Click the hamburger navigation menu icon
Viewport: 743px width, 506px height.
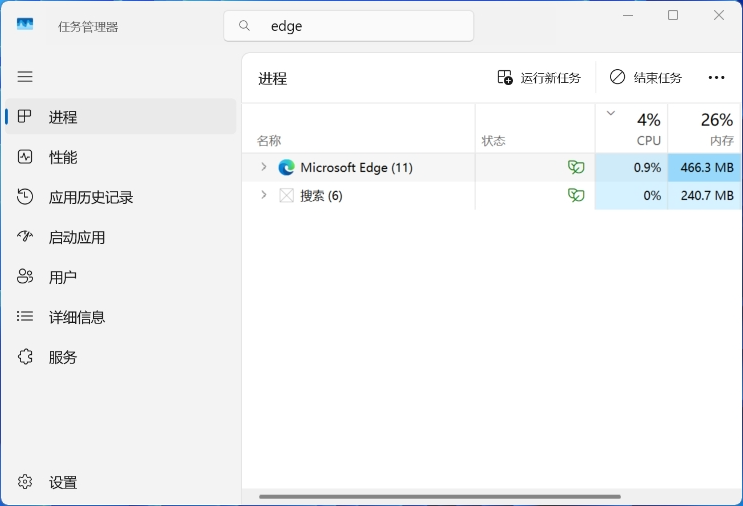click(25, 77)
